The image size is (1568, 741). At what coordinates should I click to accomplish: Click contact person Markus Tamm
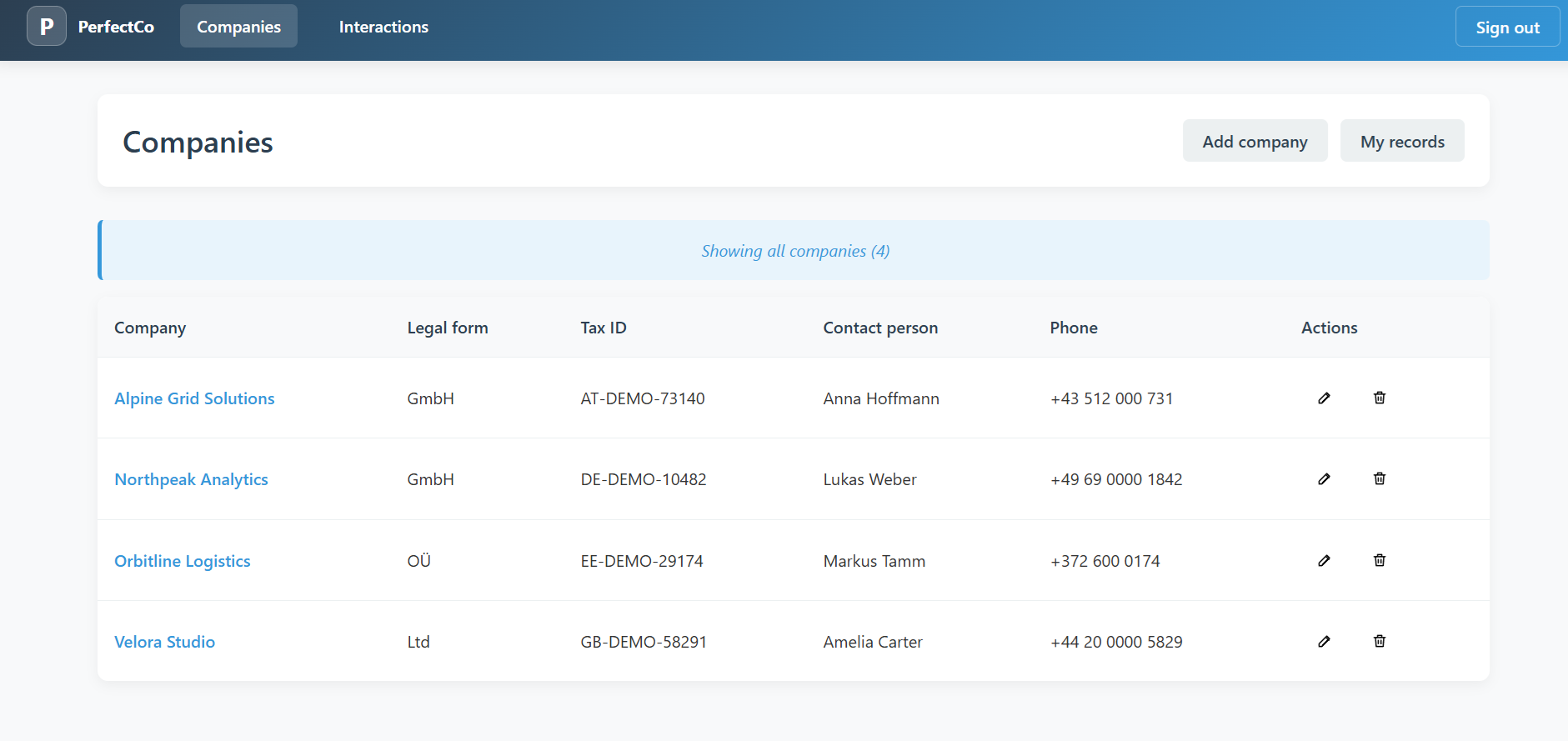874,561
